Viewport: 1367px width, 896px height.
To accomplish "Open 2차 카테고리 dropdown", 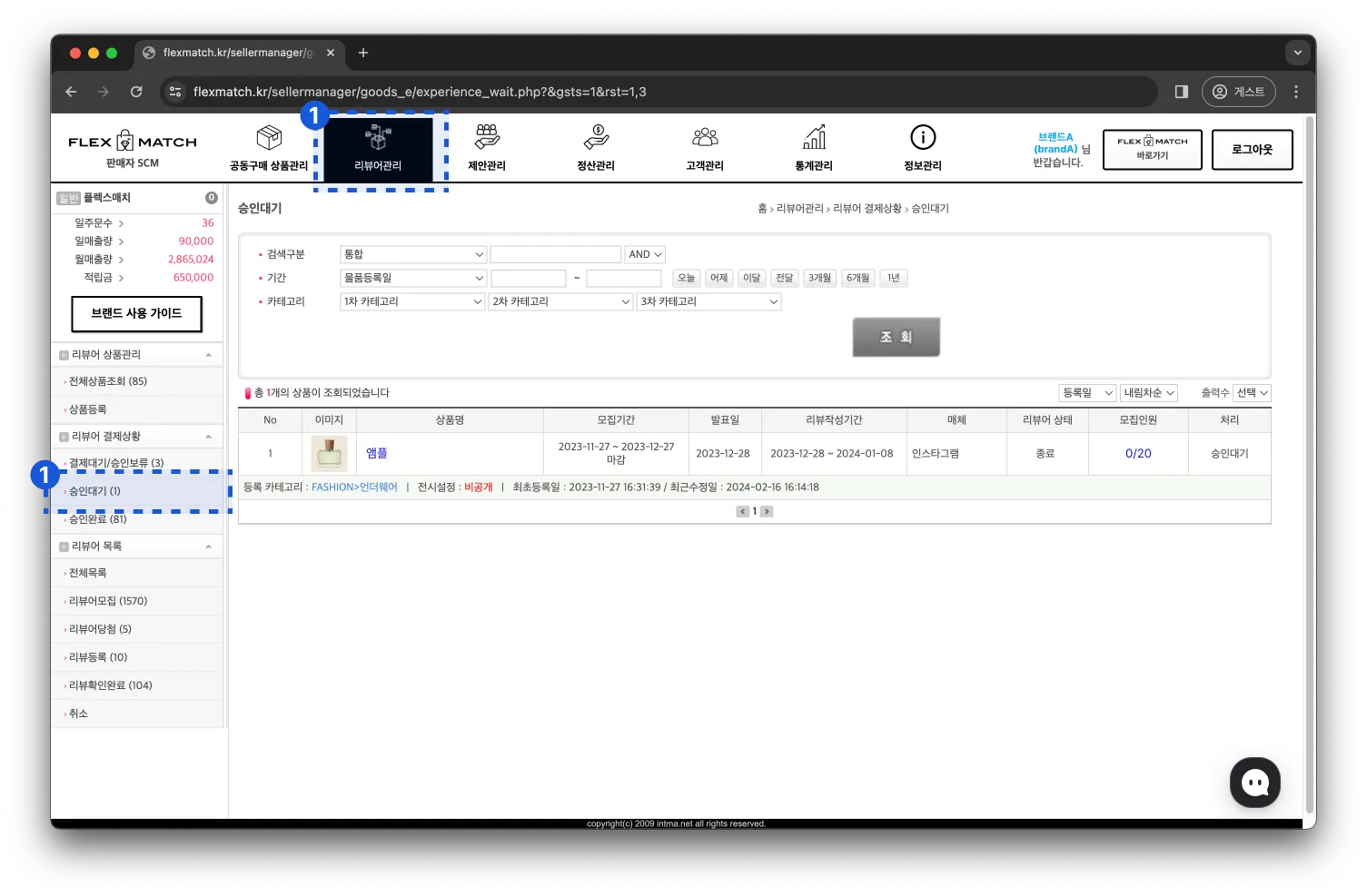I will pyautogui.click(x=561, y=301).
